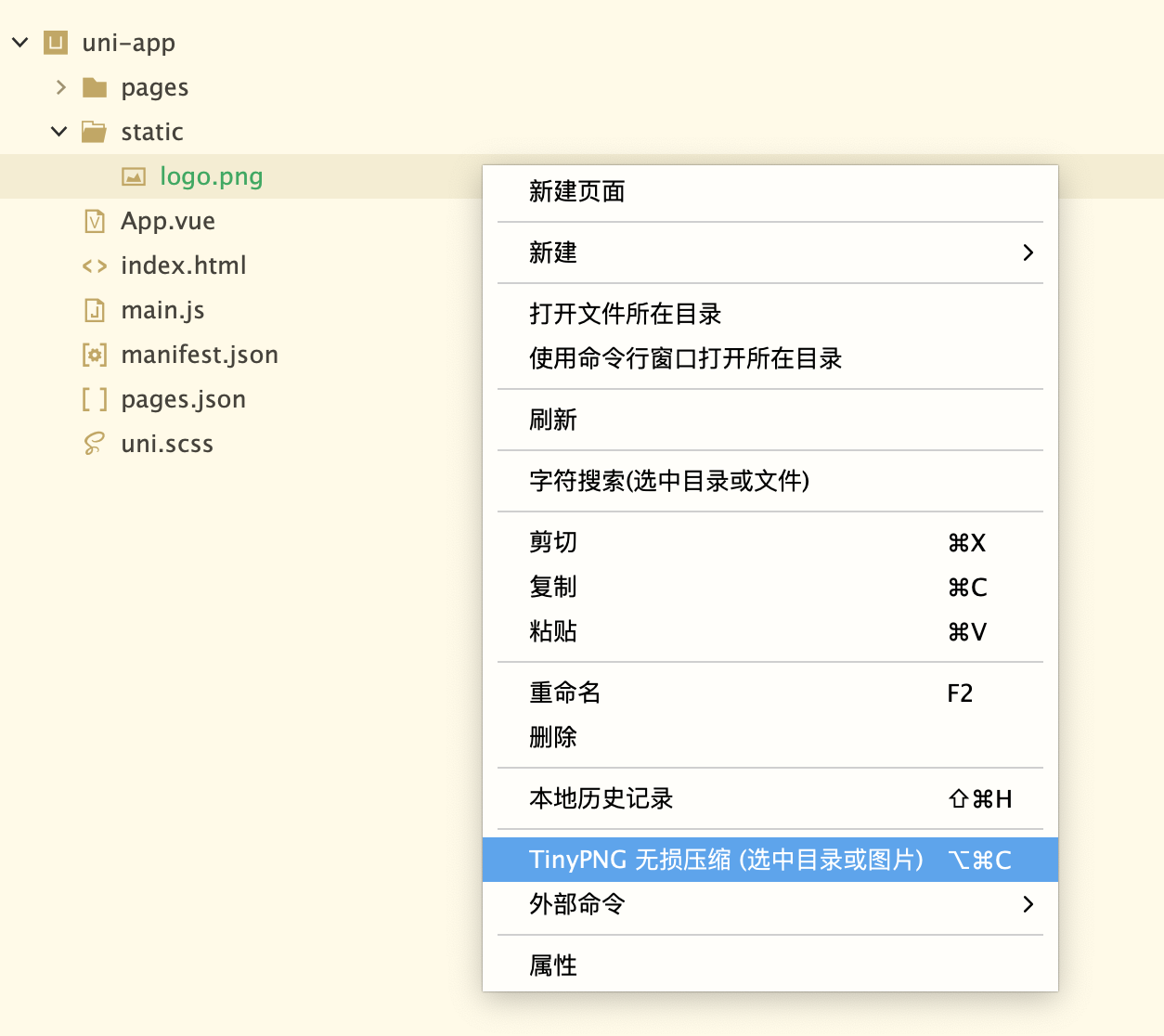Choose 剪切 menu entry

pyautogui.click(x=770, y=542)
